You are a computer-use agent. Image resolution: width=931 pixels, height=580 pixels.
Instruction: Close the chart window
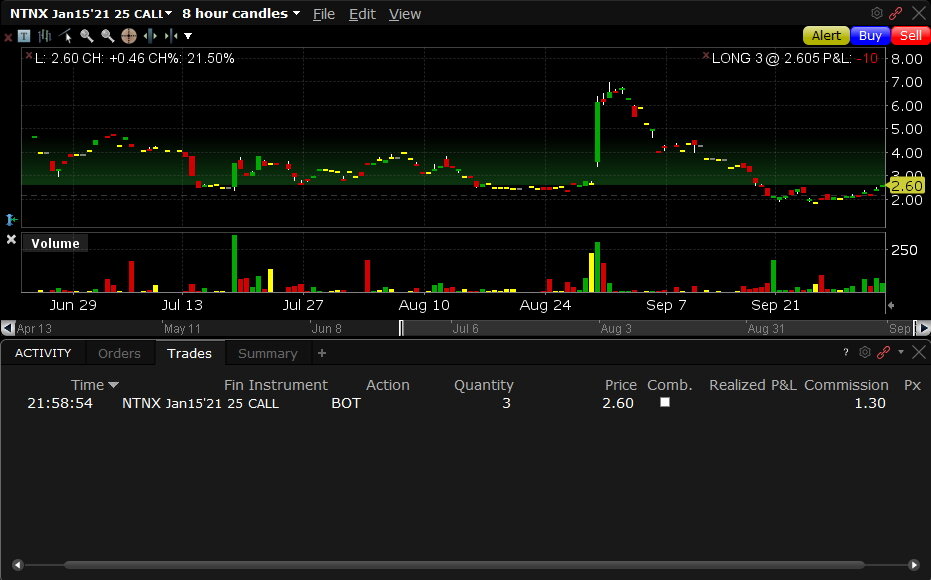coord(919,13)
